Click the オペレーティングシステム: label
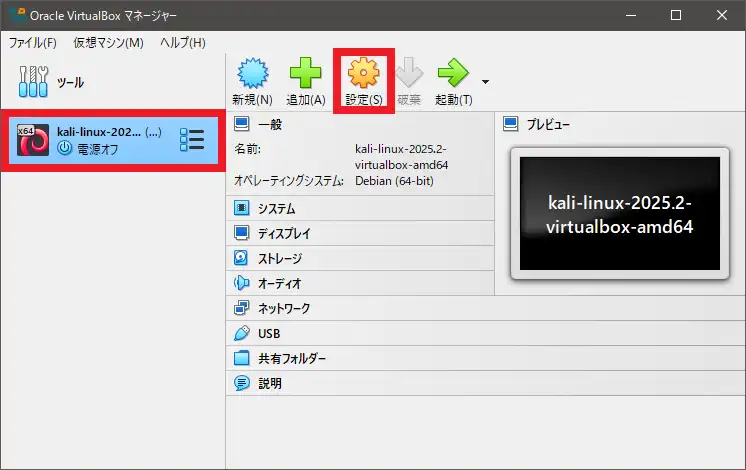 tap(289, 181)
